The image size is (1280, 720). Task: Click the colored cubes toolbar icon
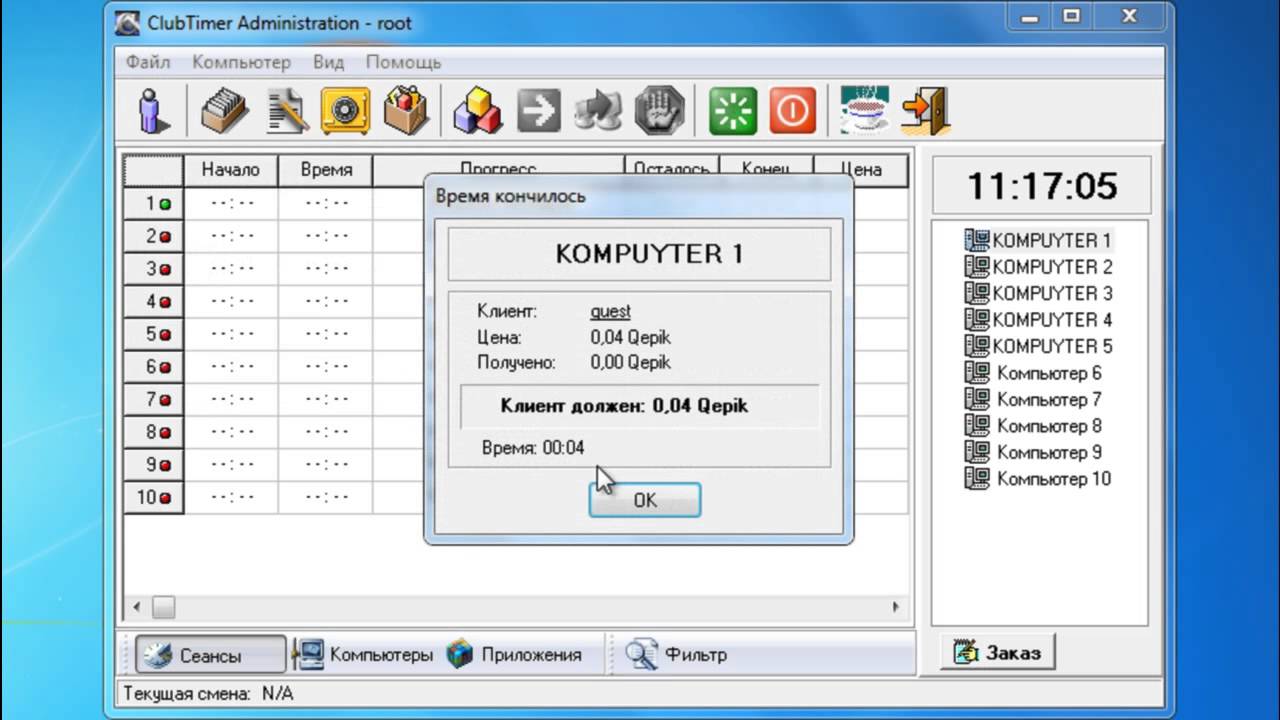coord(478,110)
